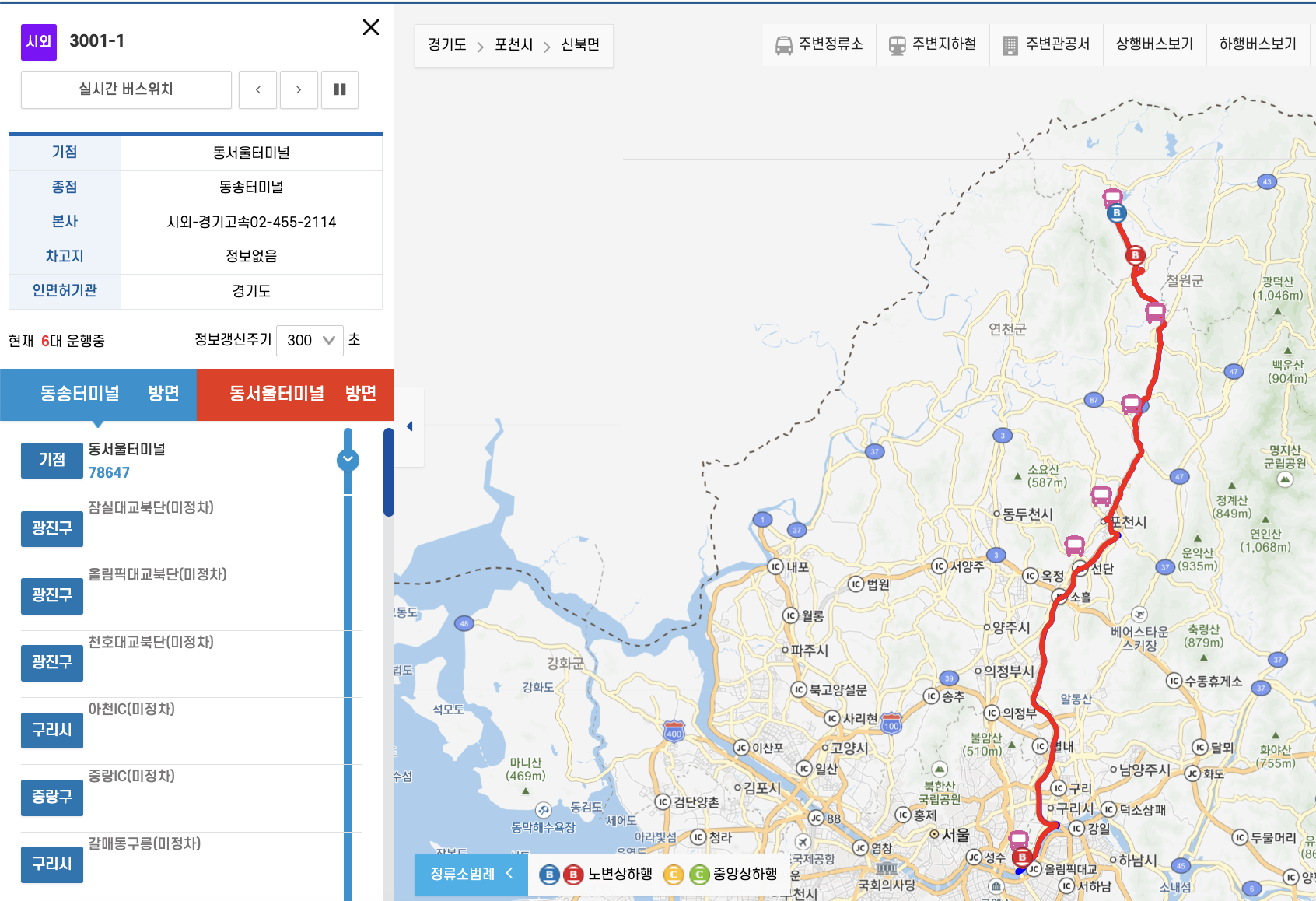Click the 연천군 map label

click(1007, 329)
